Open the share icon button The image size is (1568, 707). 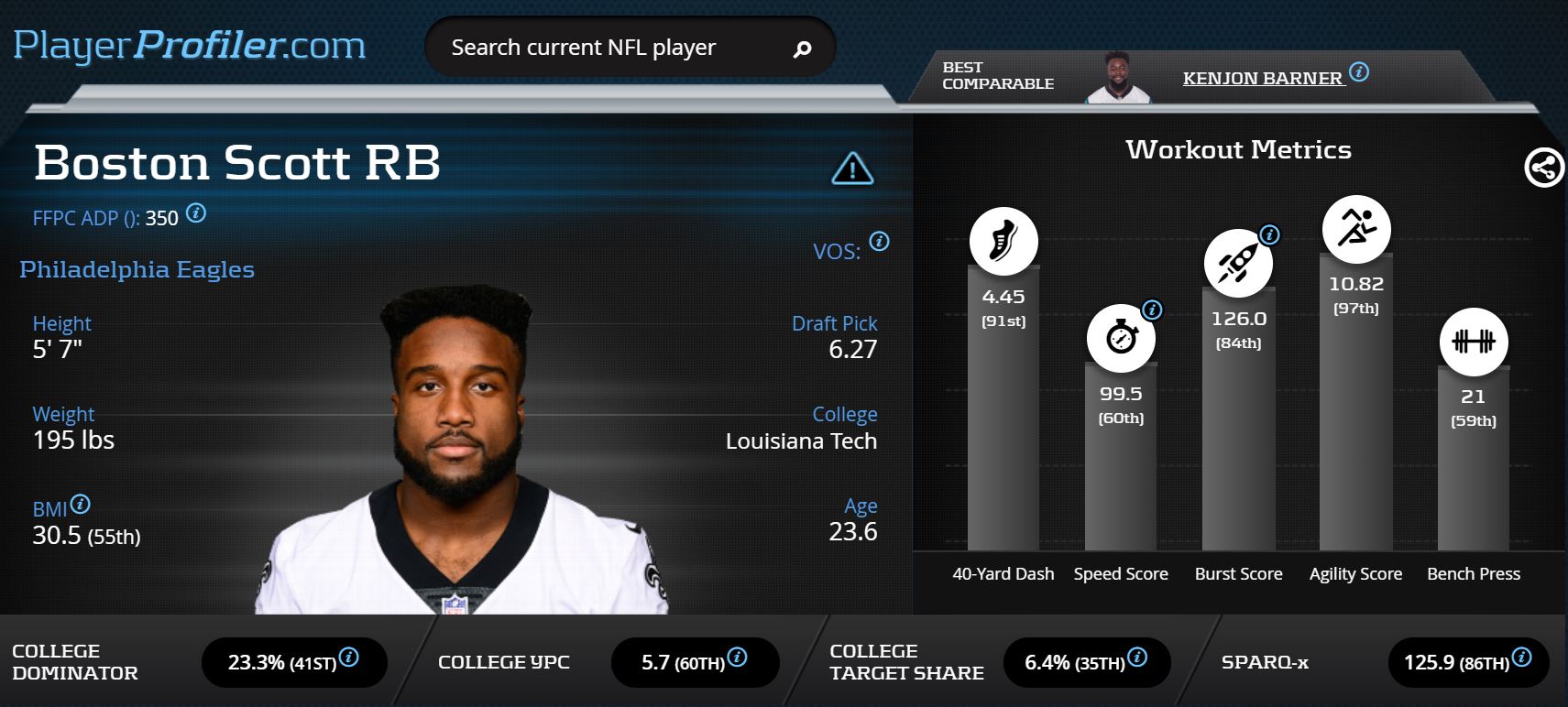click(1544, 168)
